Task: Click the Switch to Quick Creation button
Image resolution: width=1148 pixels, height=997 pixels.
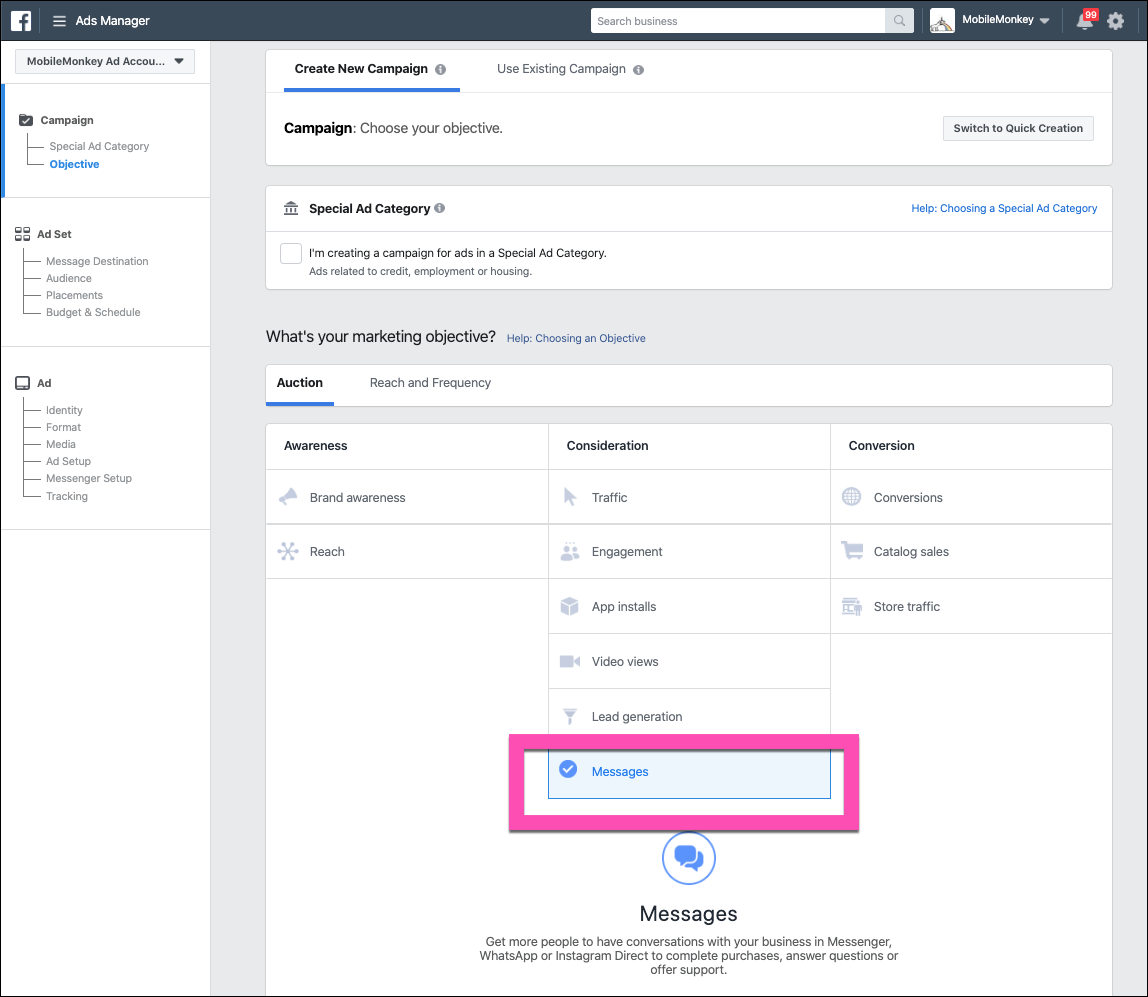Action: pos(1018,128)
